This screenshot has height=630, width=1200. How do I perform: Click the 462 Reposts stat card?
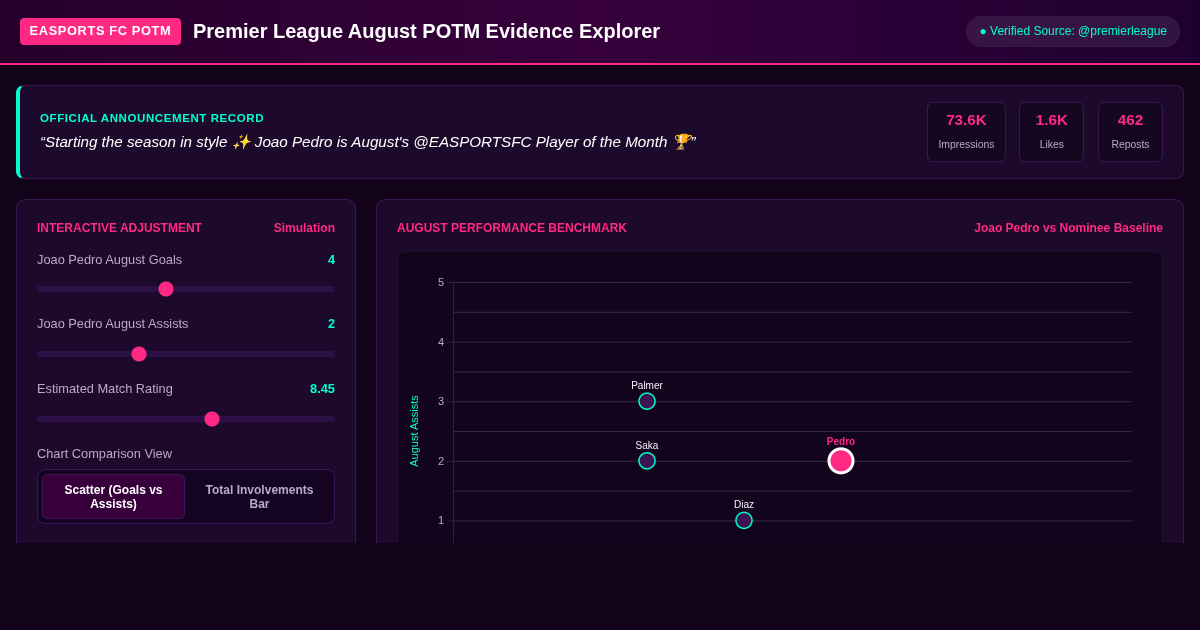coord(1130,132)
